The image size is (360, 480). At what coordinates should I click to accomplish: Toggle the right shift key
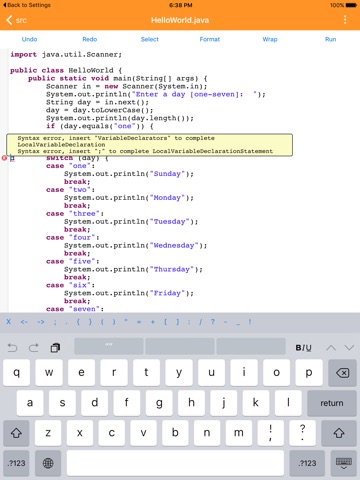[339, 433]
